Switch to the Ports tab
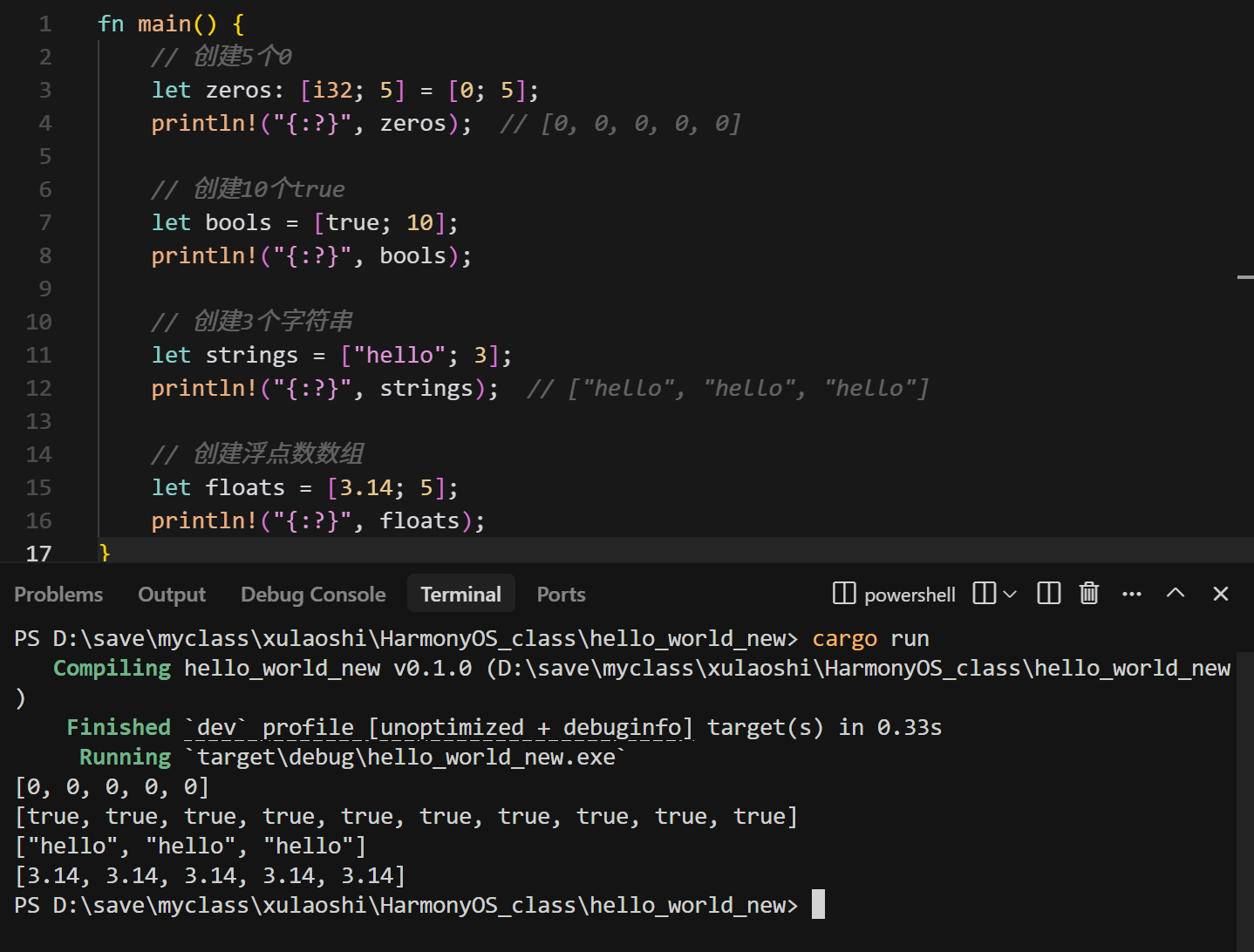Screen dimensions: 1254x952 click(x=561, y=595)
